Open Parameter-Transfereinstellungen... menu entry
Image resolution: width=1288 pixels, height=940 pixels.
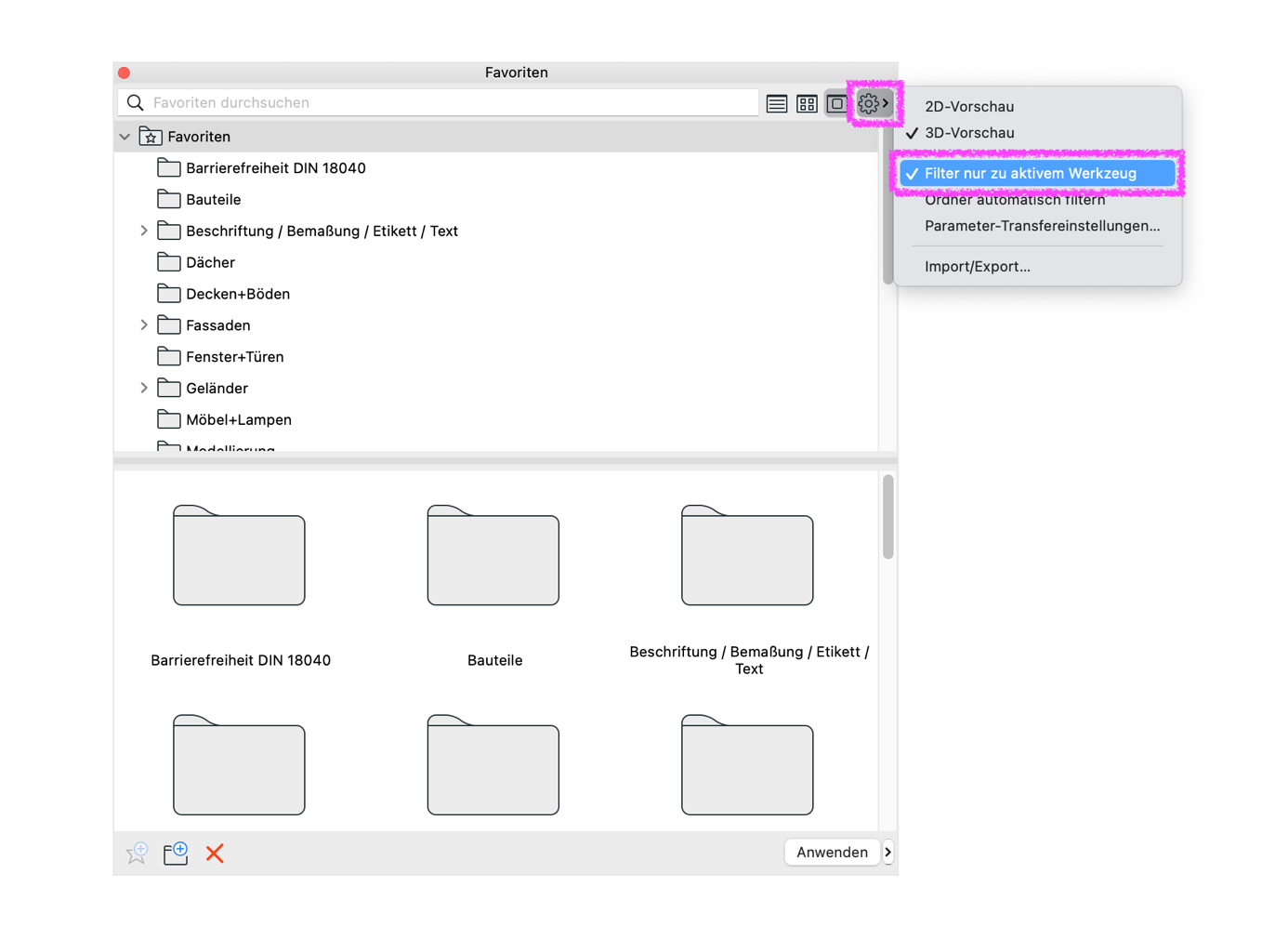[x=1042, y=226]
